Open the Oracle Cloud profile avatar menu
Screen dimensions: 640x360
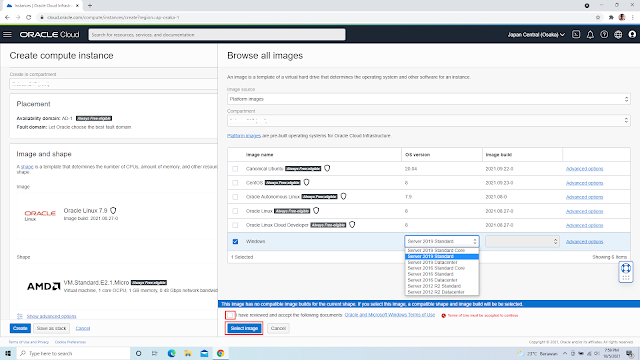(x=632, y=35)
